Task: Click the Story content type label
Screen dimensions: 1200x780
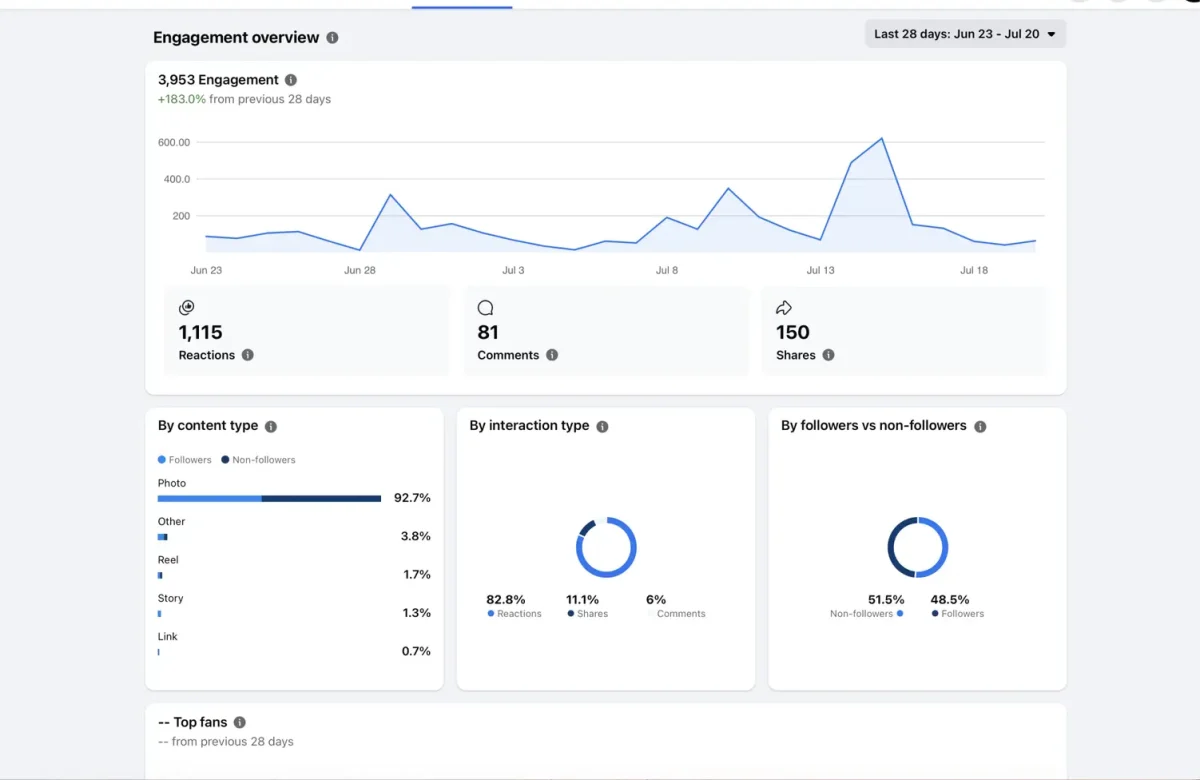Action: [x=171, y=598]
